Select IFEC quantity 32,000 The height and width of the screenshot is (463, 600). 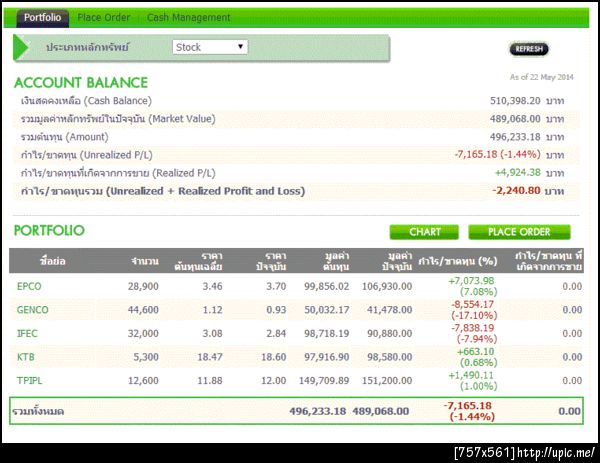143,333
